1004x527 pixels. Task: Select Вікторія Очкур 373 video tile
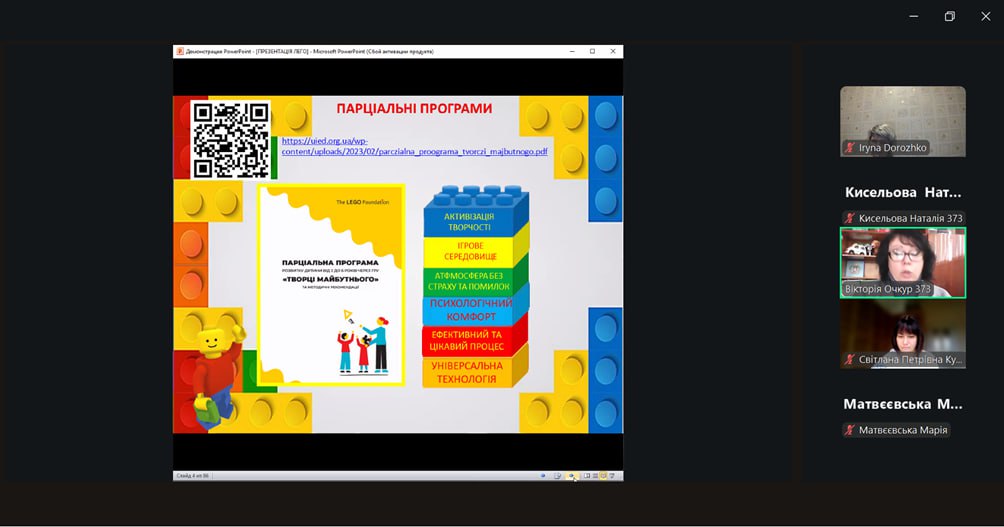tap(902, 261)
